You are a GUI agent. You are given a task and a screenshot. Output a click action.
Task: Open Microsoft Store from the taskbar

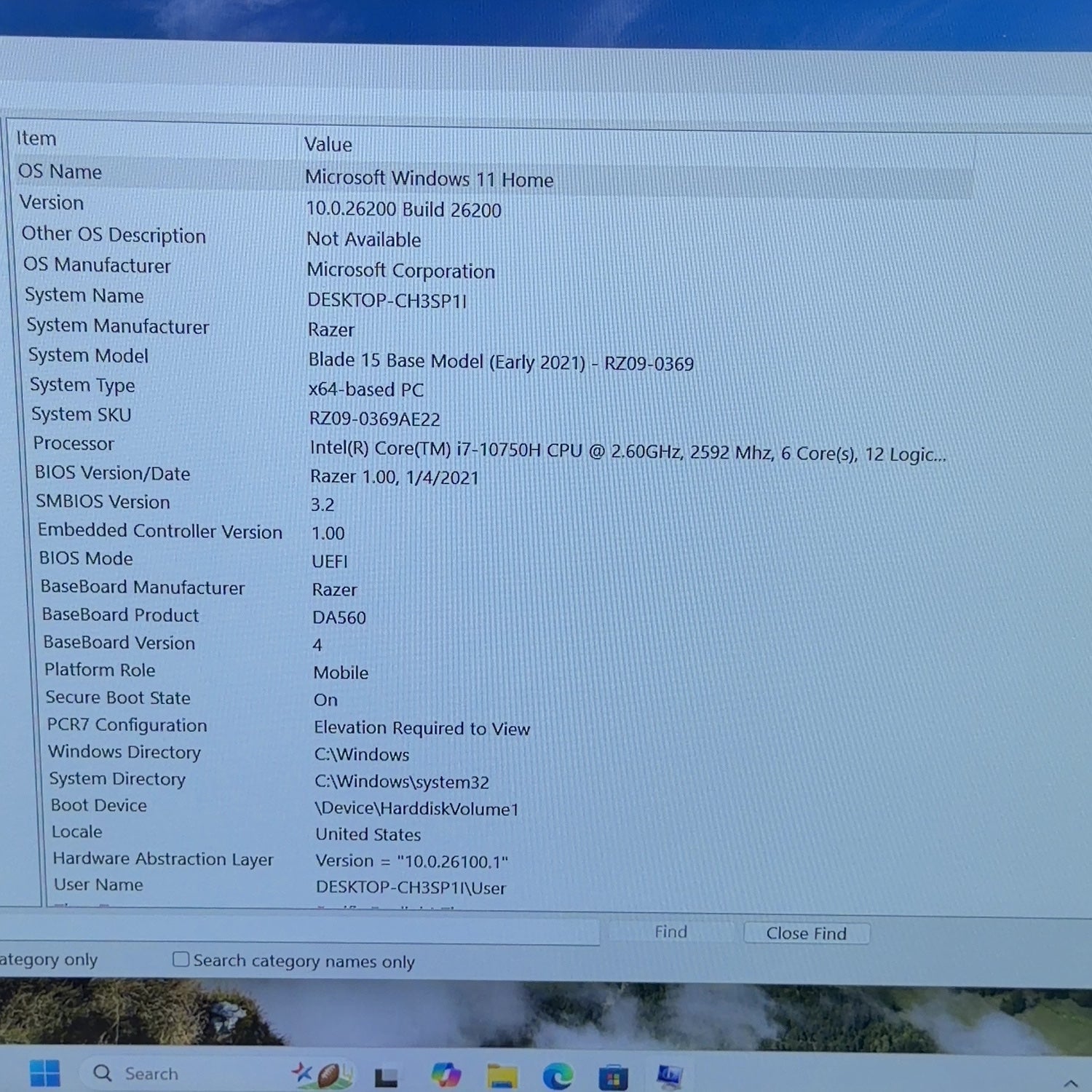coord(613,1076)
